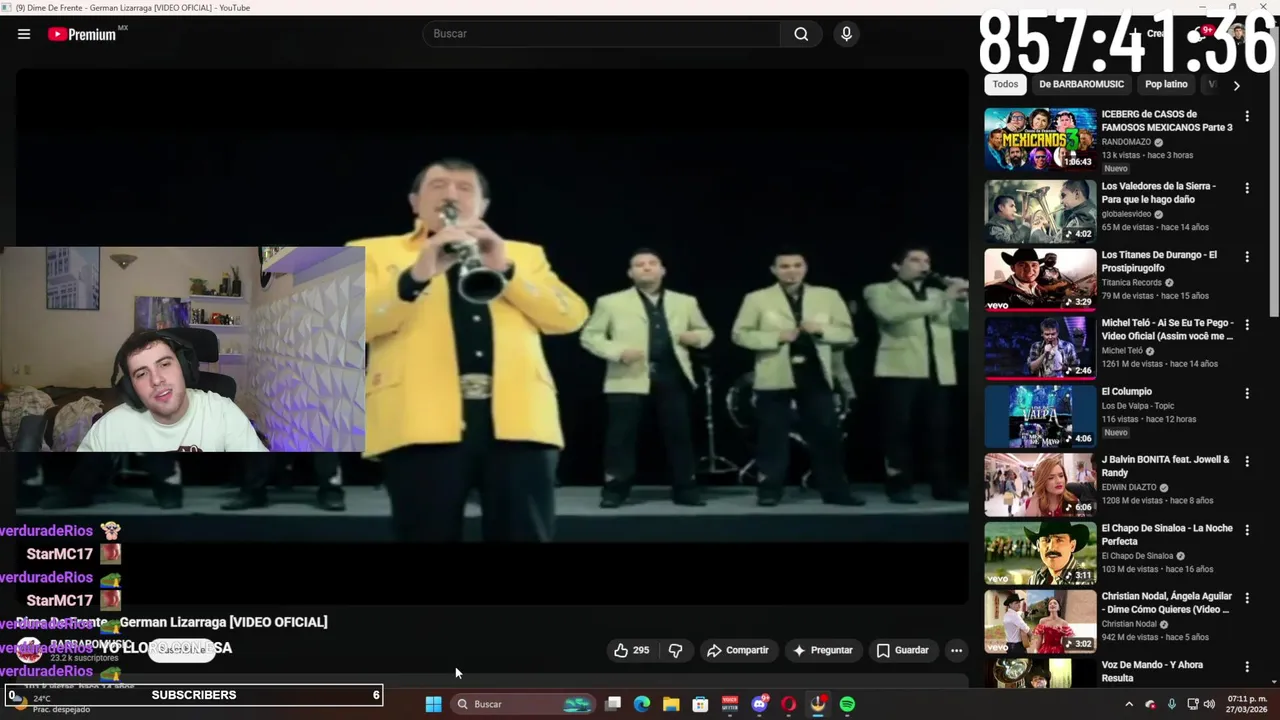Open Opera browser from the taskbar
The width and height of the screenshot is (1280, 720).
pos(788,704)
